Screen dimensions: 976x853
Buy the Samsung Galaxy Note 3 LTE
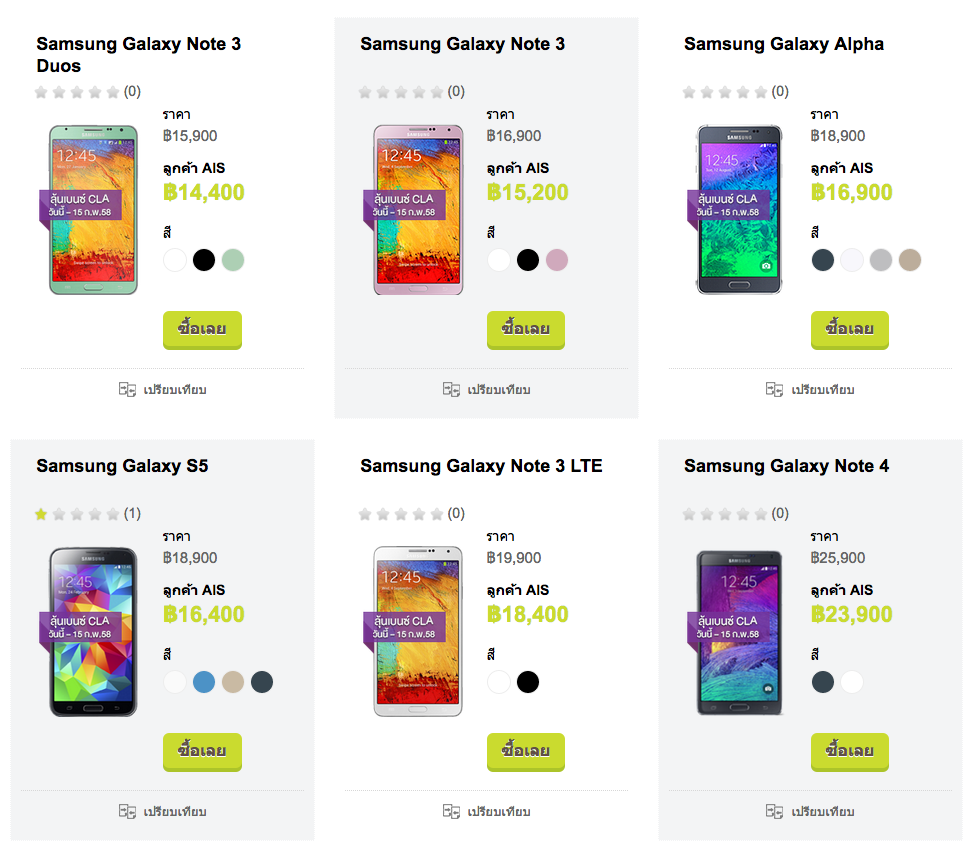(x=526, y=751)
